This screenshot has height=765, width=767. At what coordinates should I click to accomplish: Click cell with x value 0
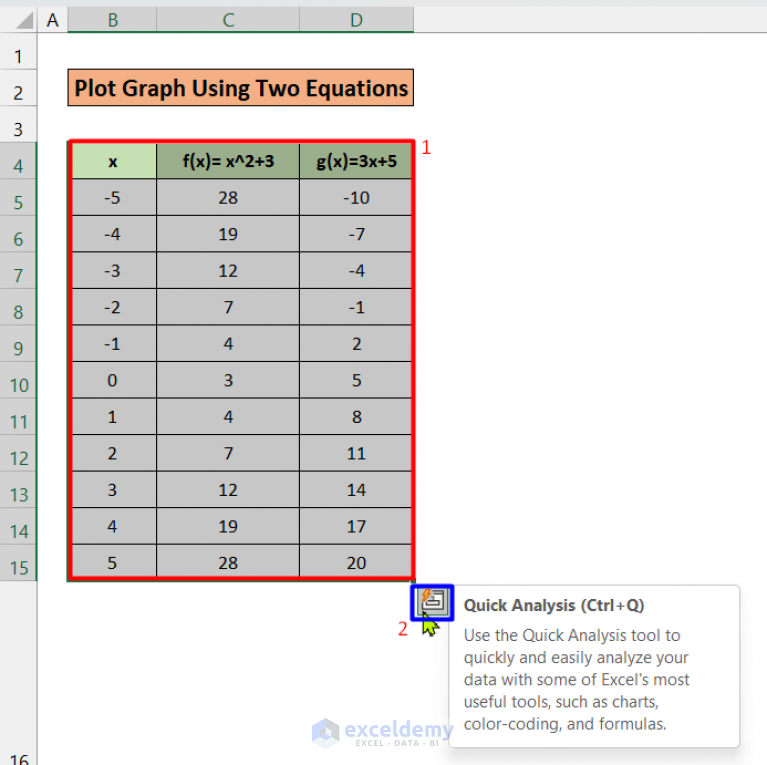tap(113, 380)
